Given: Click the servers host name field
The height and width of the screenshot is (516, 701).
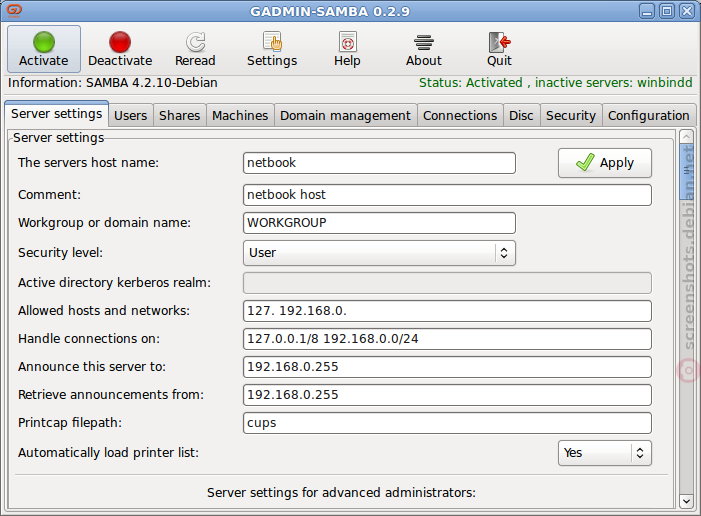Looking at the screenshot, I should pos(379,163).
